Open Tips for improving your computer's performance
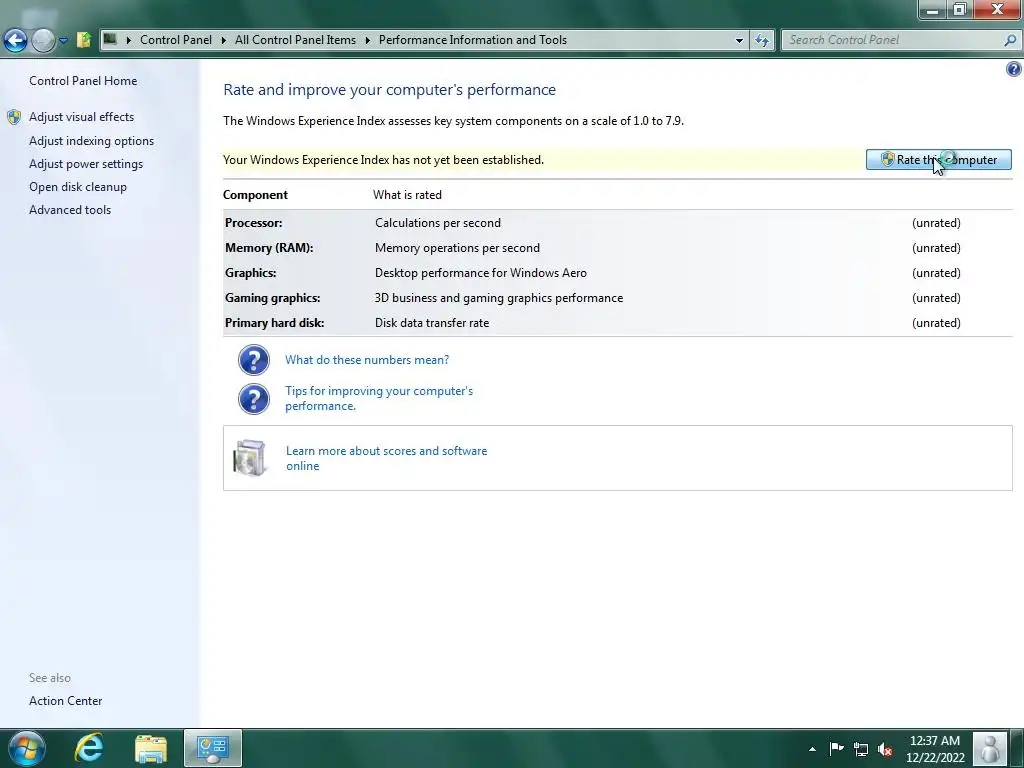Viewport: 1024px width, 768px height. point(379,398)
